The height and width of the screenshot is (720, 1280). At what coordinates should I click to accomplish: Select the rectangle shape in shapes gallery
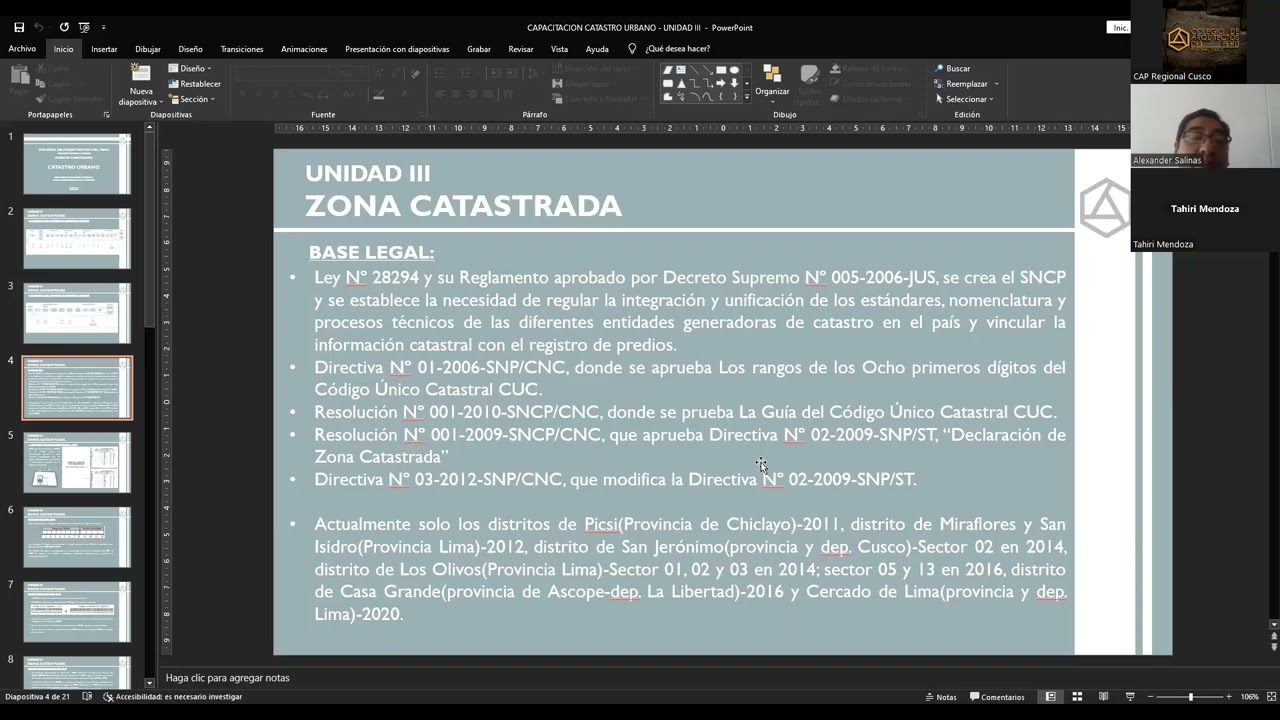720,70
